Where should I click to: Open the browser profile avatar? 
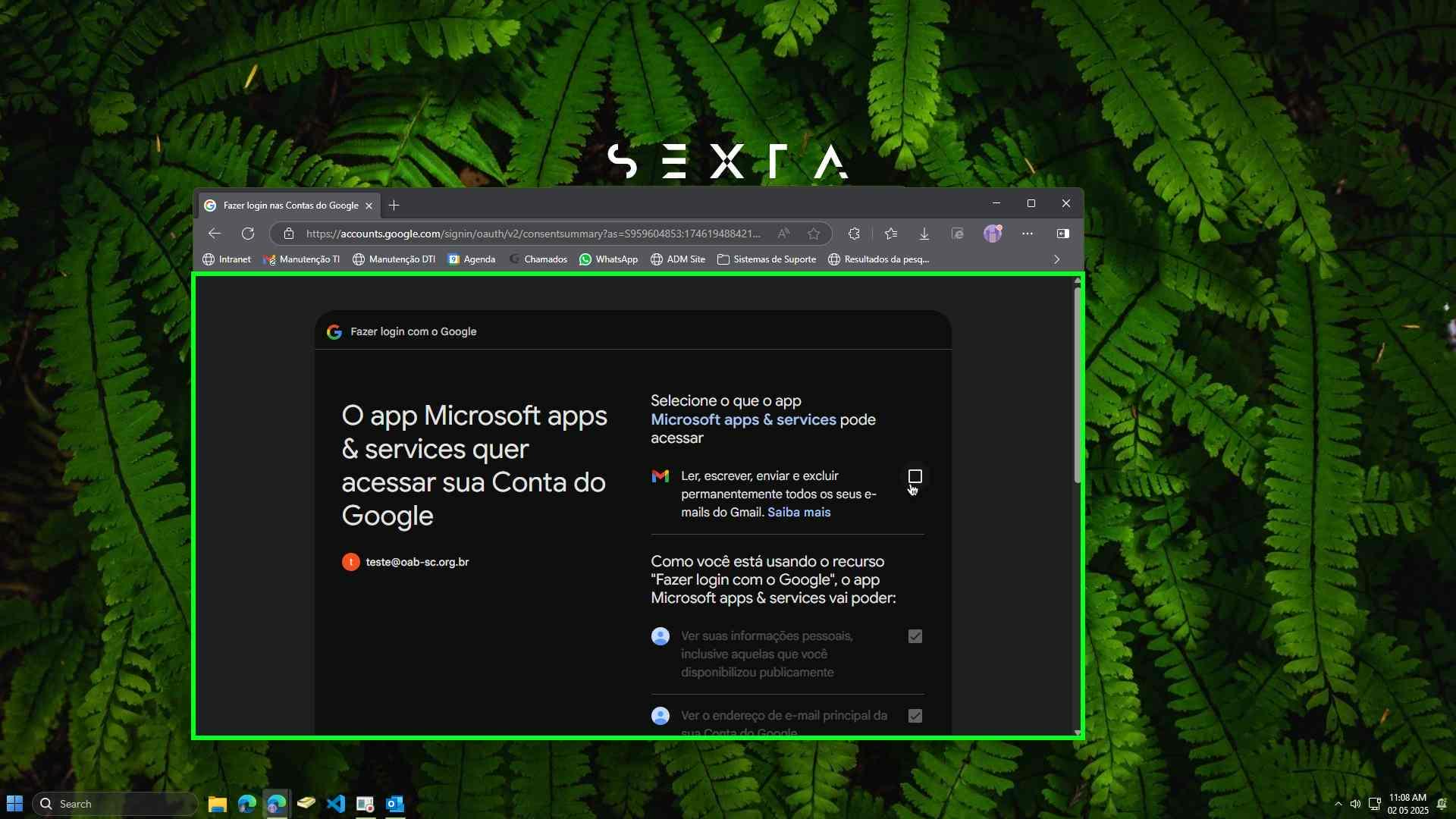click(993, 234)
